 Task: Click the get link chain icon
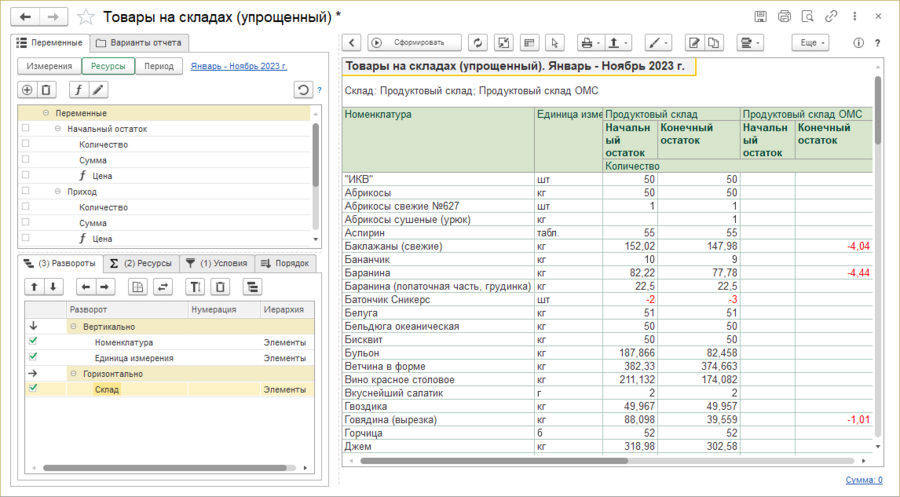pos(831,17)
